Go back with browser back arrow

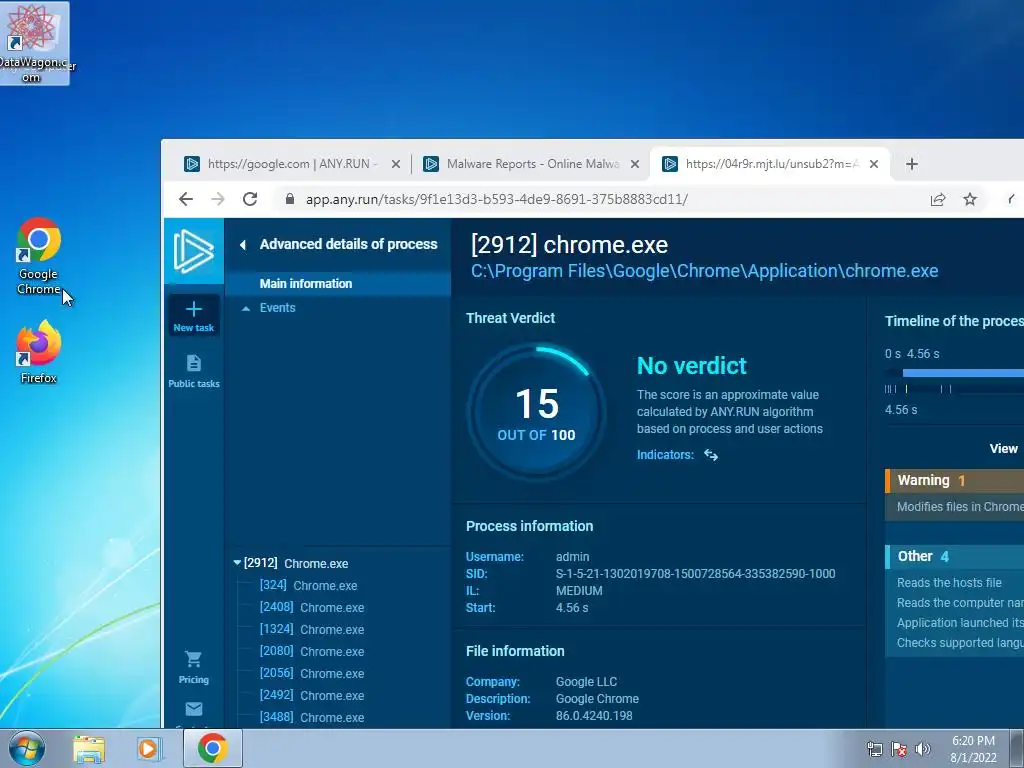(x=186, y=199)
